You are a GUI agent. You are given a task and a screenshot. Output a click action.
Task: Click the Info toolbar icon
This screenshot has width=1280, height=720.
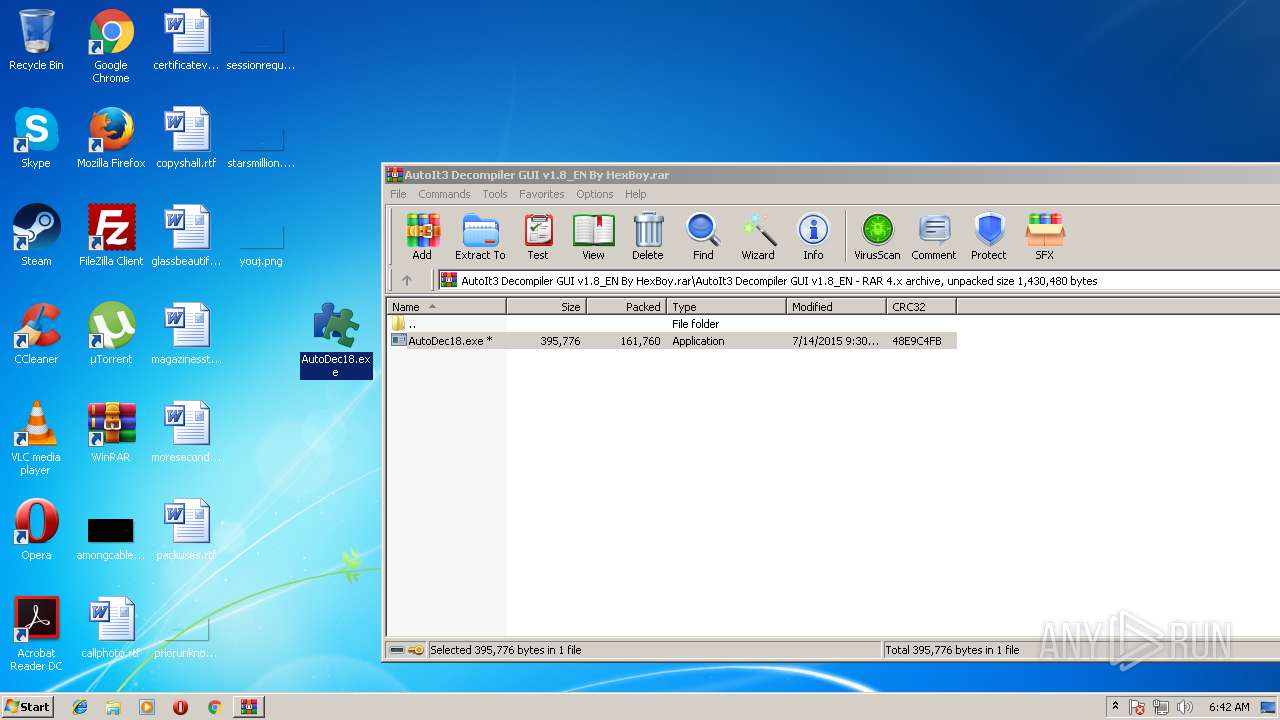[x=813, y=237]
